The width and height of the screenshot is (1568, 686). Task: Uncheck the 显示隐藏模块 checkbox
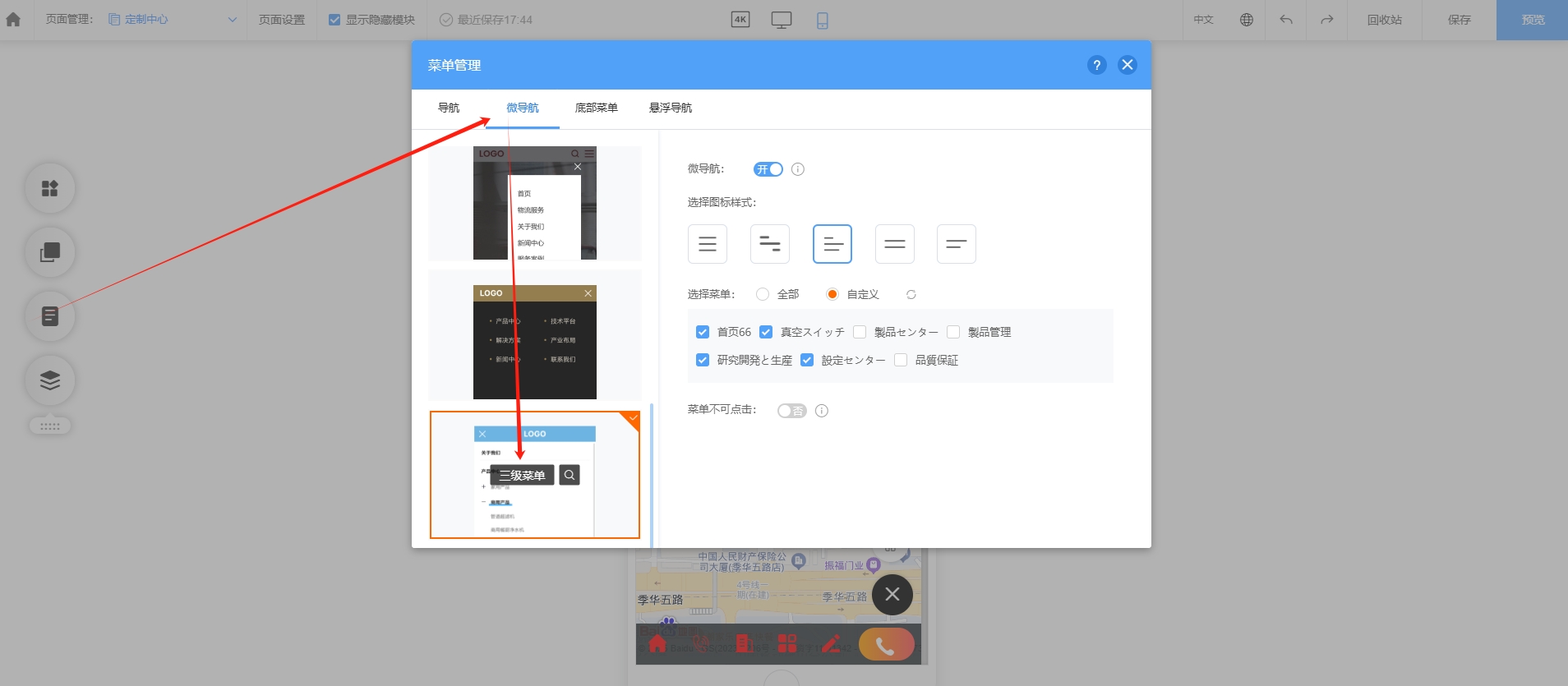pos(334,20)
